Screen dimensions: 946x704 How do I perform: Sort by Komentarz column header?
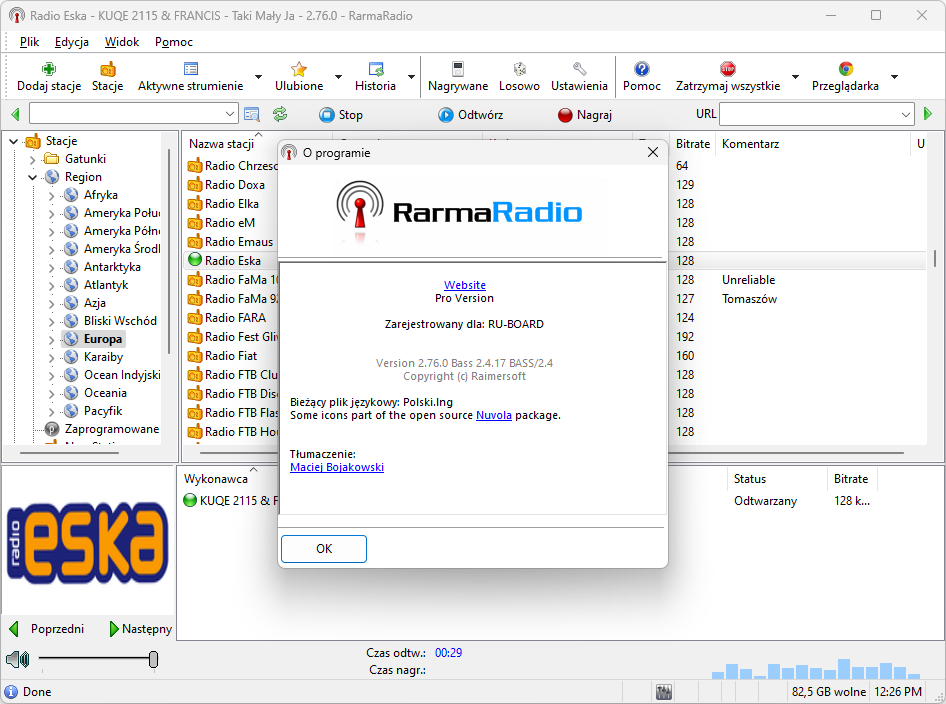coord(812,144)
